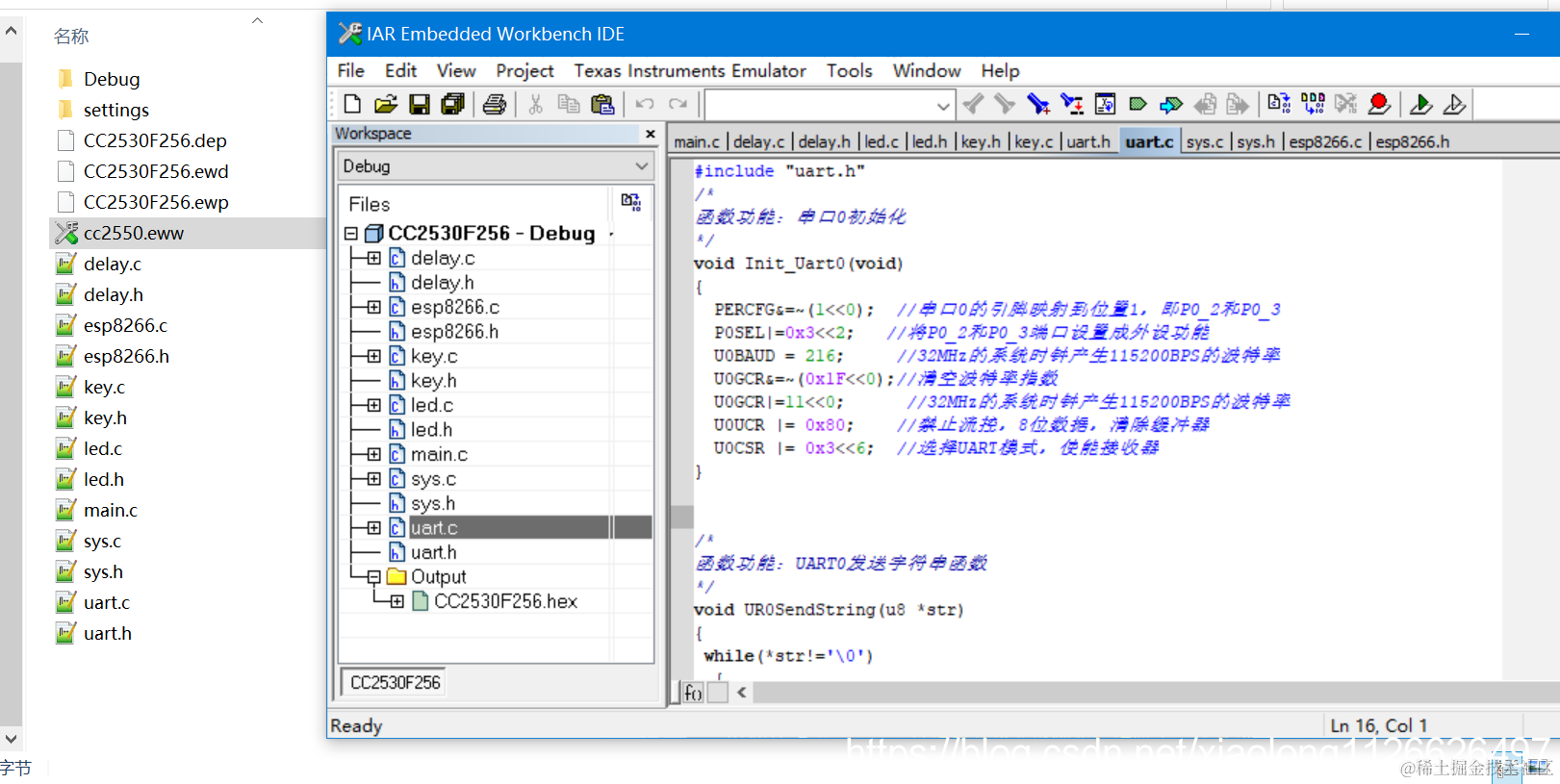Close the Workspace panel
The image size is (1560, 784).
[651, 134]
